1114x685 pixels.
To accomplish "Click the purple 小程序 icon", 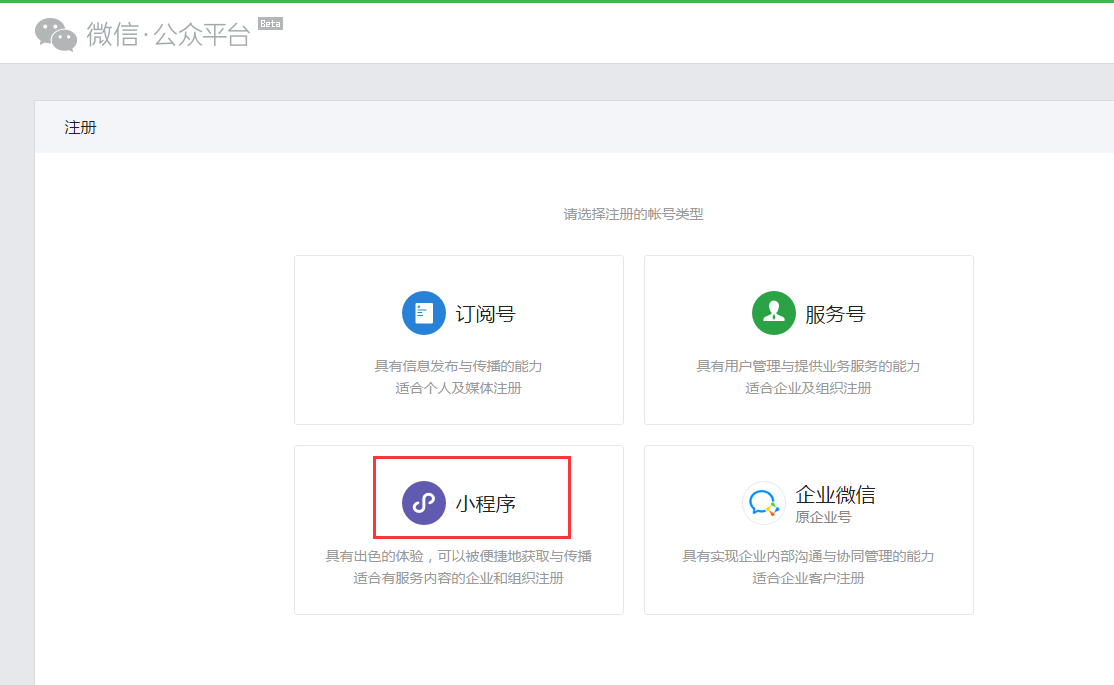I will 423,503.
